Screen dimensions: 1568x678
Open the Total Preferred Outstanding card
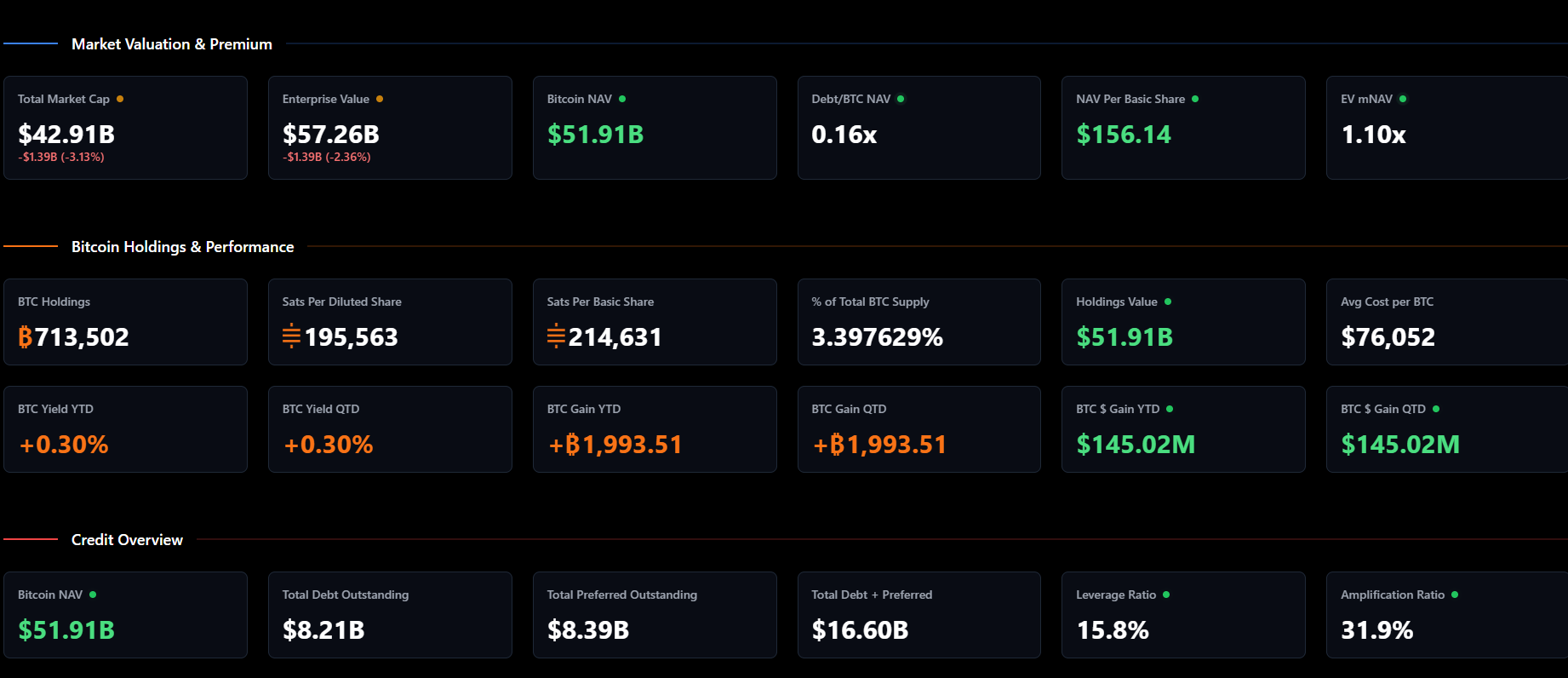tap(654, 614)
